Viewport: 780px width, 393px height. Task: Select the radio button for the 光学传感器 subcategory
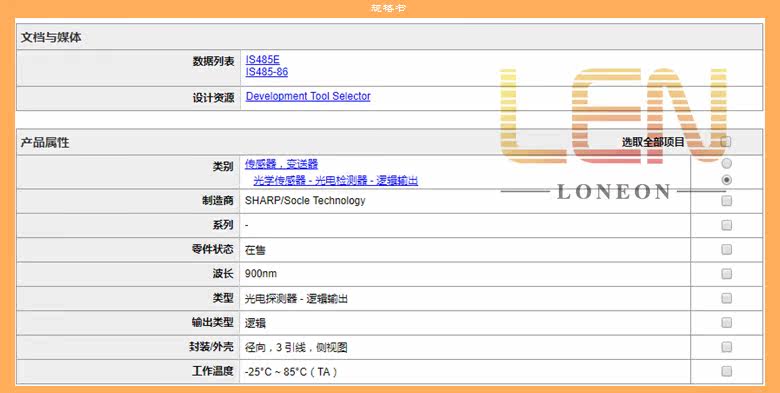[726, 180]
